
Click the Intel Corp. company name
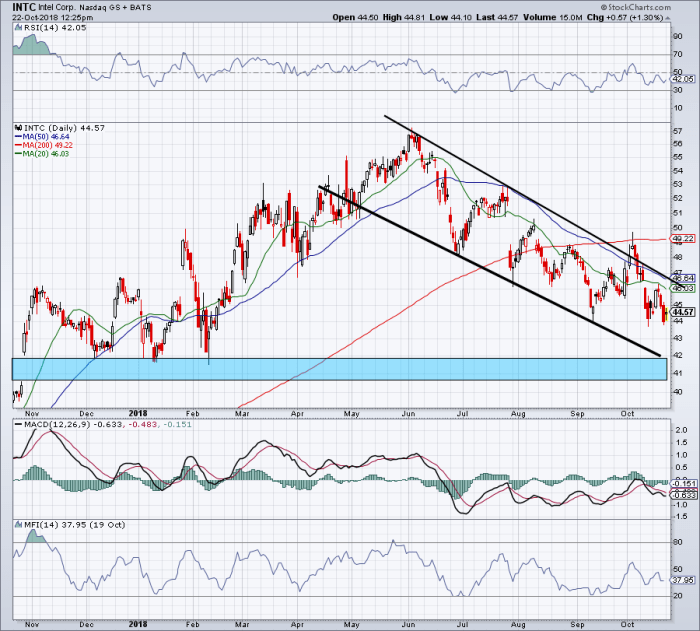click(58, 8)
